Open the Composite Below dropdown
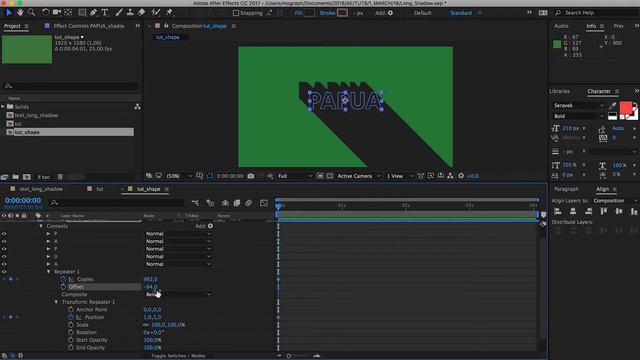This screenshot has height=360, width=640. click(178, 294)
